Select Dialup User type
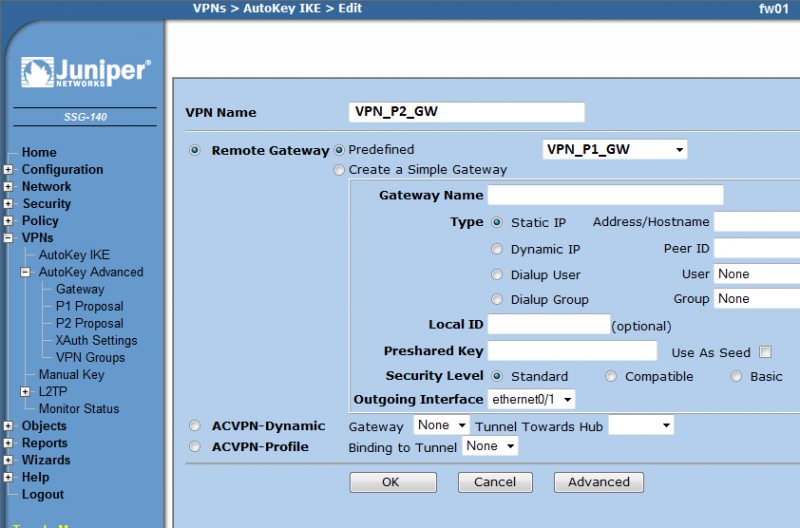 pyautogui.click(x=497, y=274)
